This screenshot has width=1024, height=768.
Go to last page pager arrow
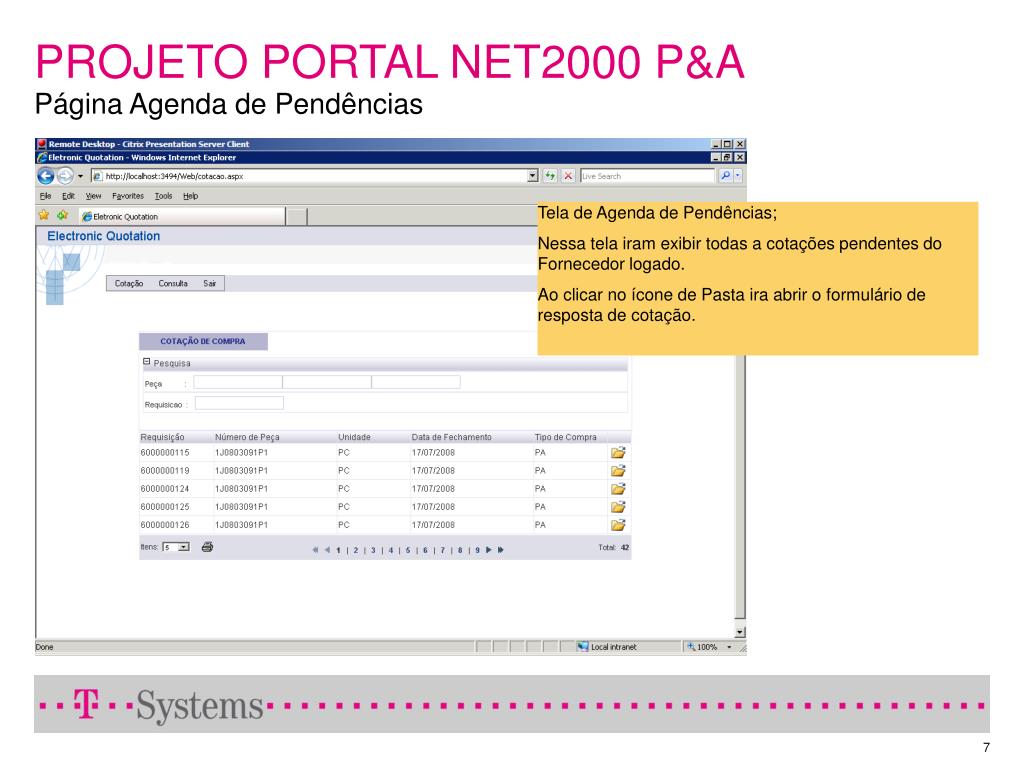point(501,550)
